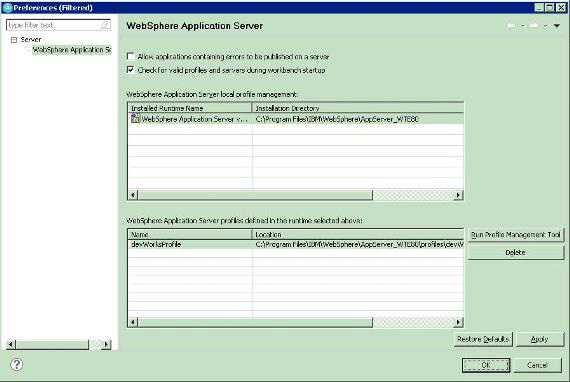Focus the type filter text field

click(x=58, y=25)
